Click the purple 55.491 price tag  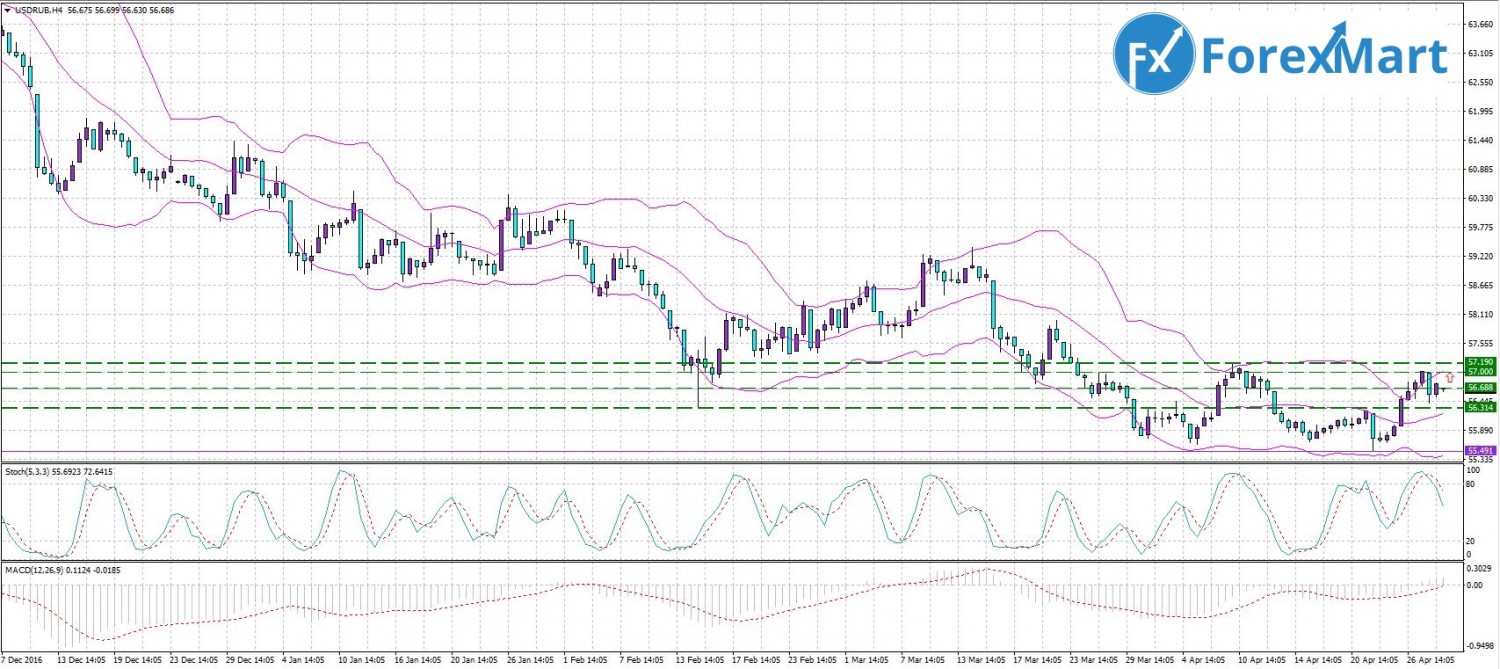pos(1479,451)
